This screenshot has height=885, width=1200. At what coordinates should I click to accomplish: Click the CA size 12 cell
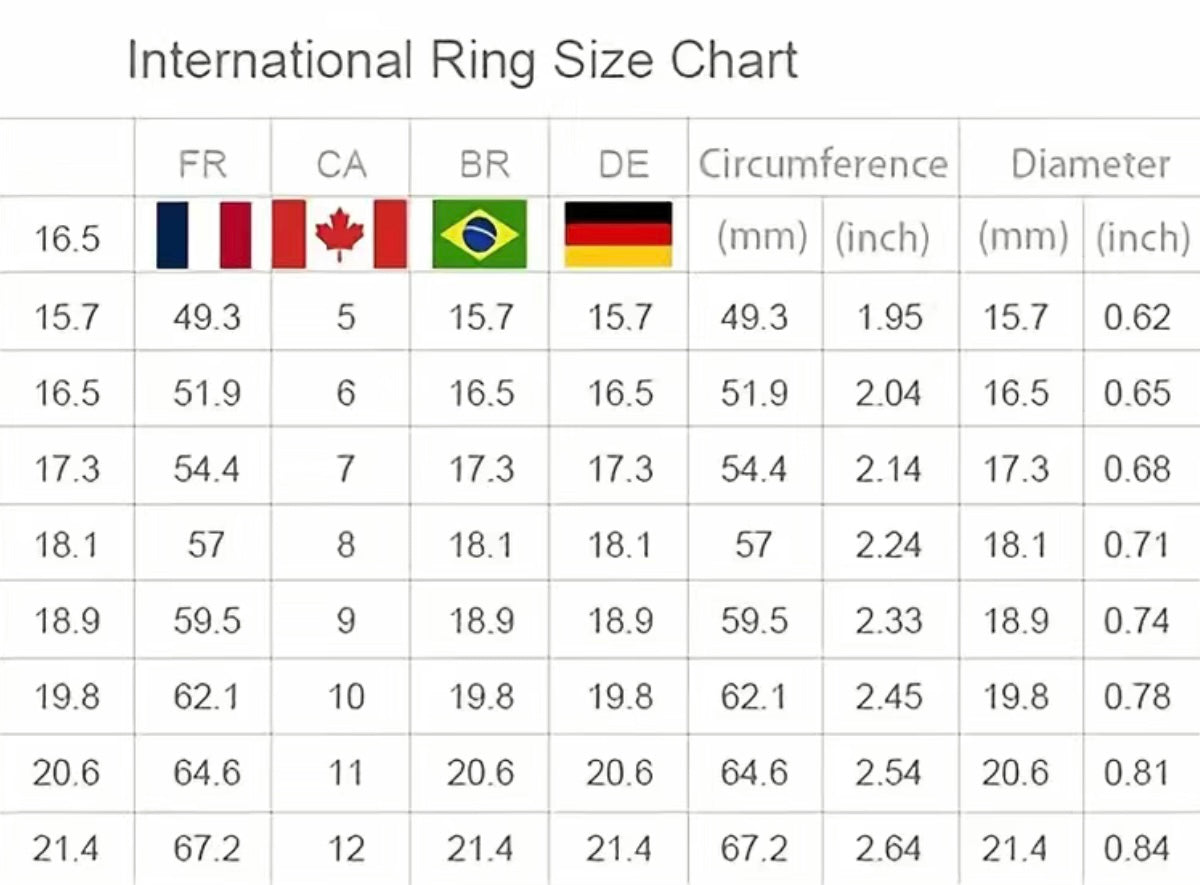[x=345, y=850]
